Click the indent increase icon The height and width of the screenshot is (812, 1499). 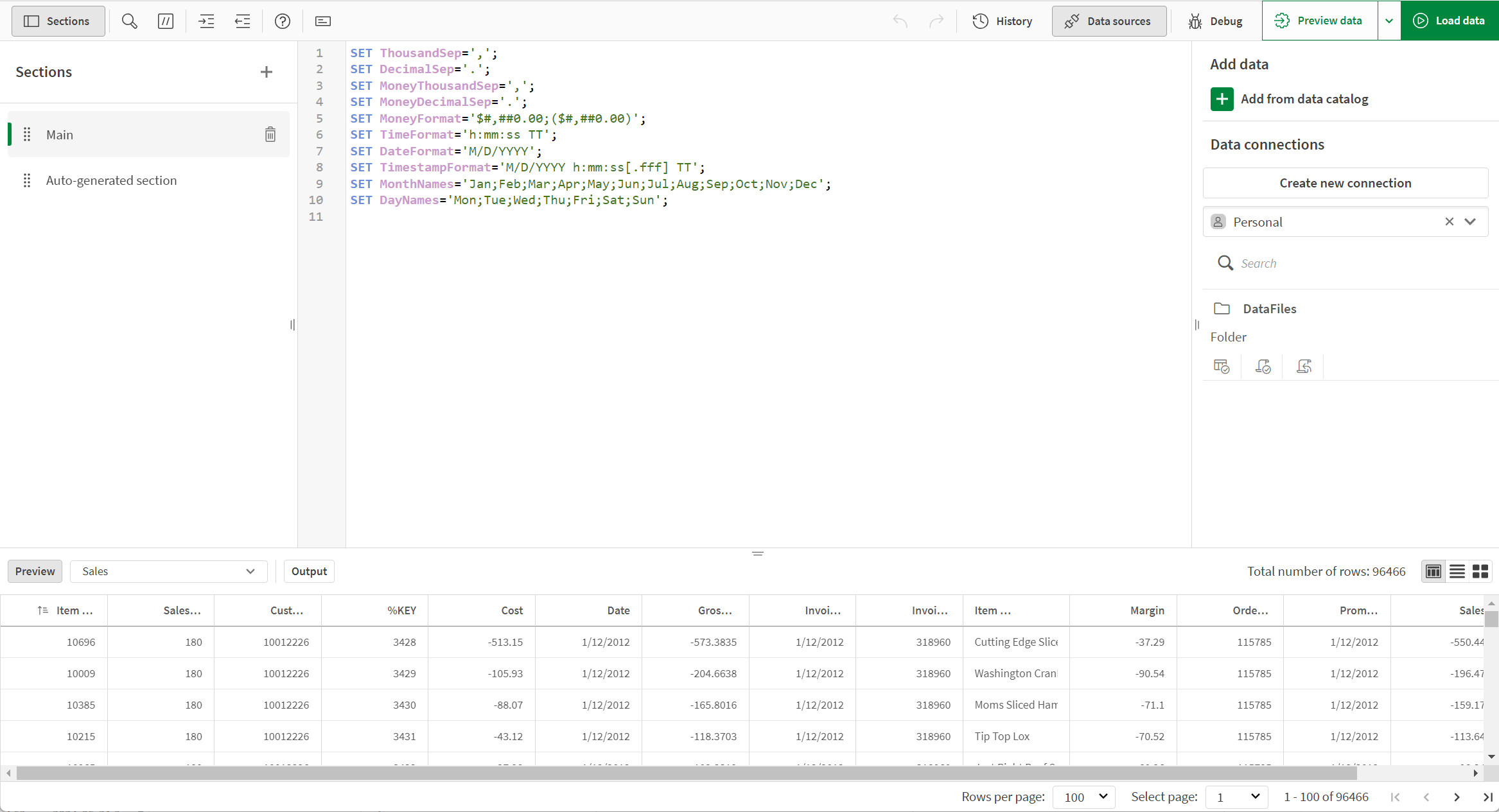pyautogui.click(x=206, y=21)
